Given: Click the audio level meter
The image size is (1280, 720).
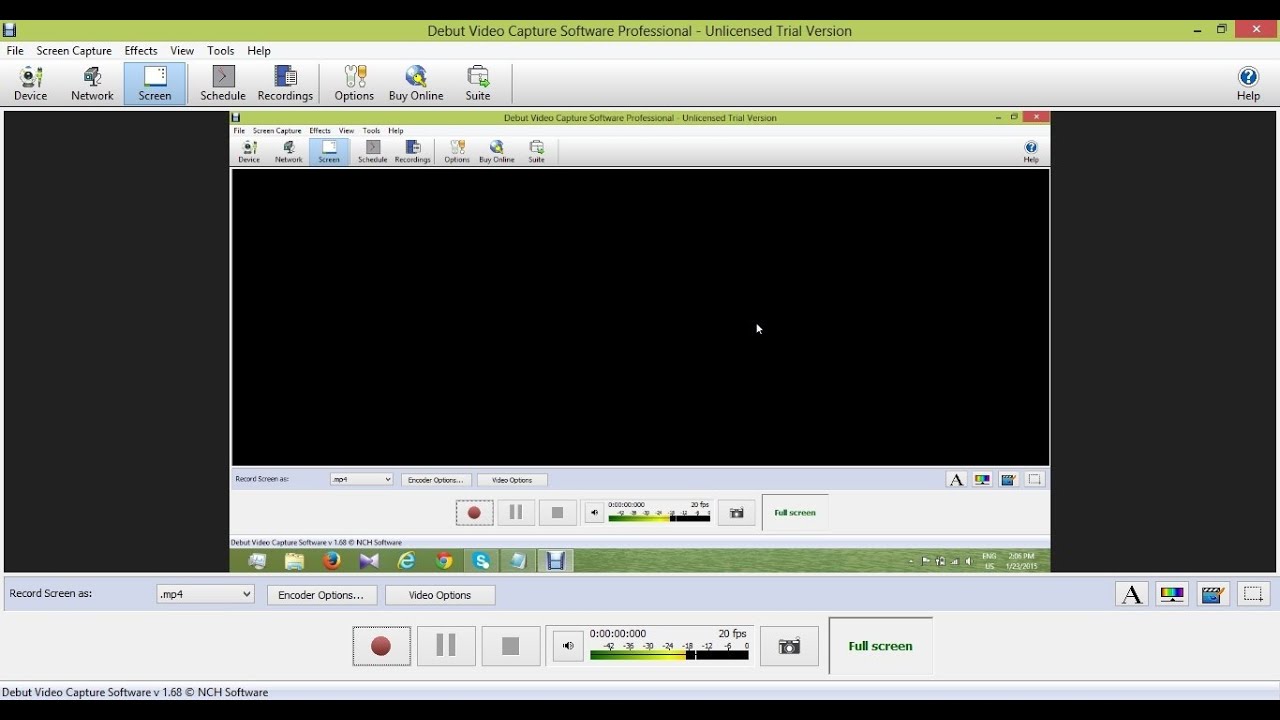Looking at the screenshot, I should click(669, 652).
